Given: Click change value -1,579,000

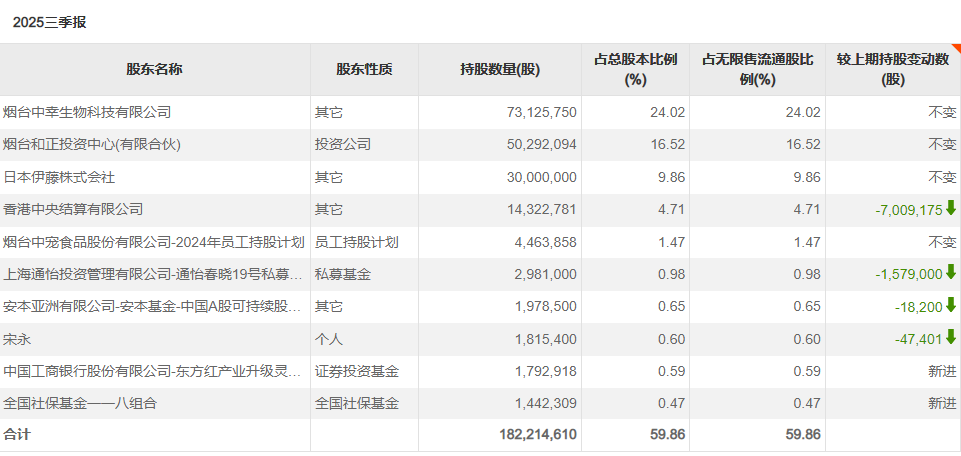Looking at the screenshot, I should pos(909,275).
